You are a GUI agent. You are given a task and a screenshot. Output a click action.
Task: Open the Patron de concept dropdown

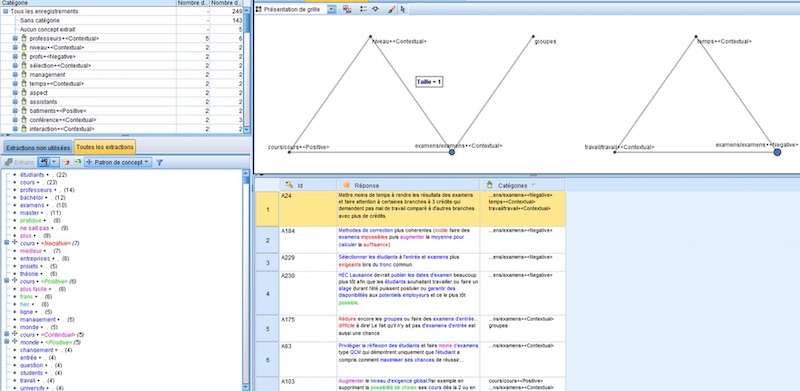pos(118,162)
